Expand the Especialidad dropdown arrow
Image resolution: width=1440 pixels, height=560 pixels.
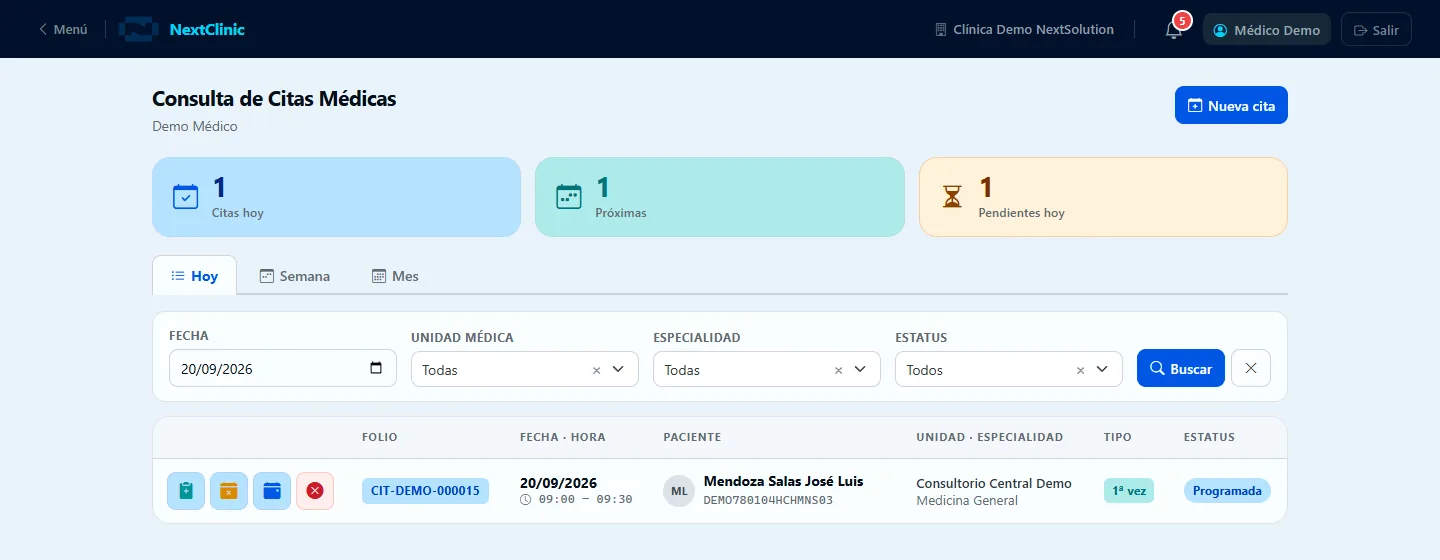(860, 369)
